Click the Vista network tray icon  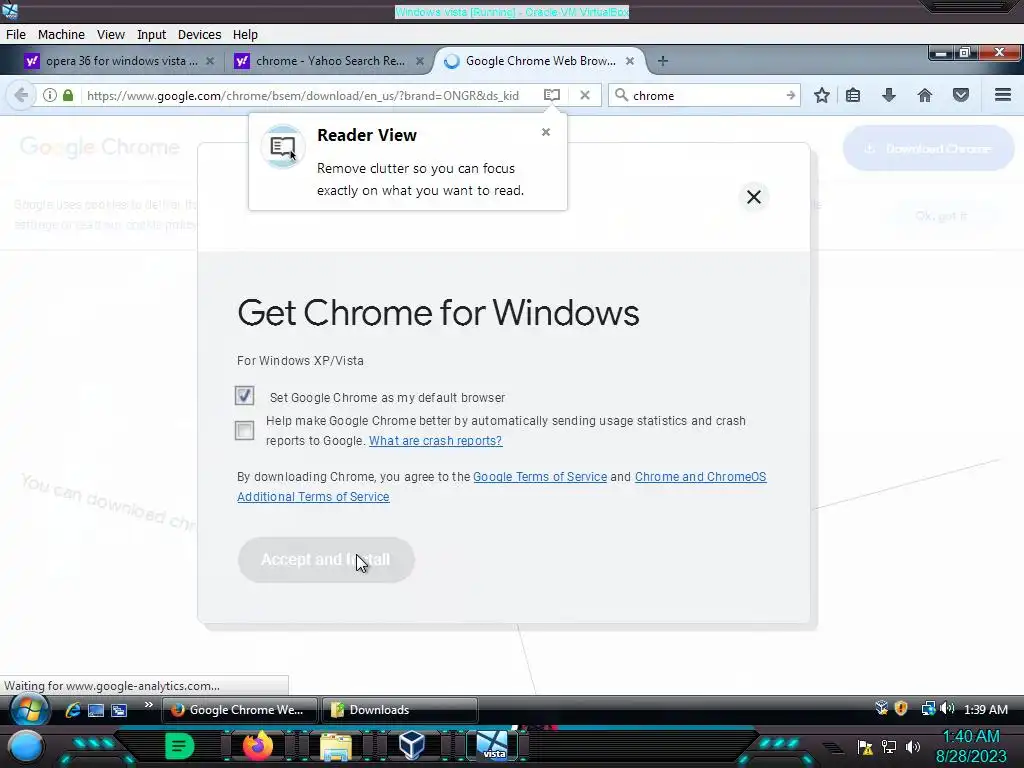click(x=928, y=709)
